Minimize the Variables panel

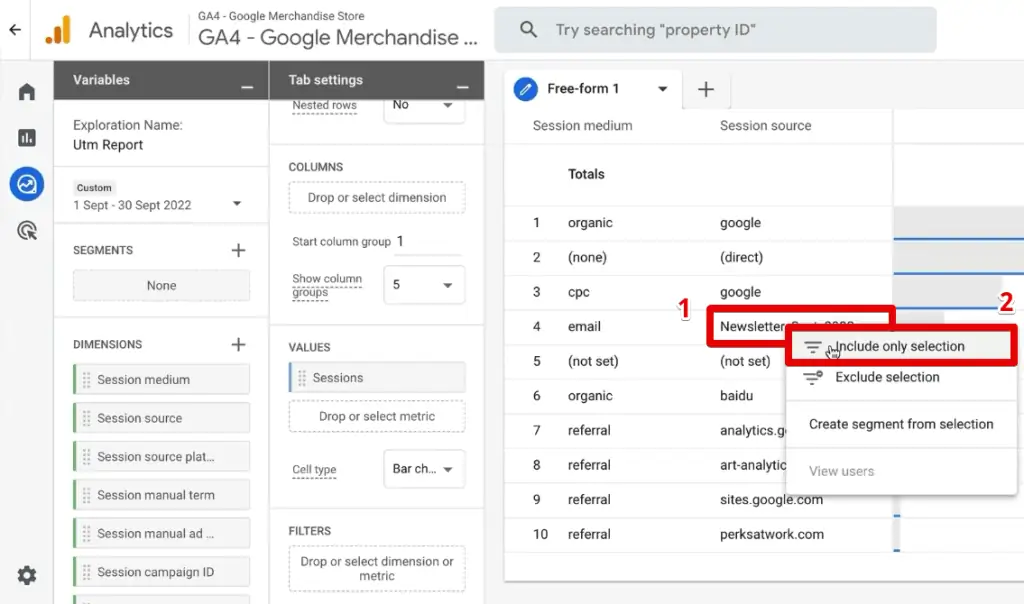(x=247, y=85)
